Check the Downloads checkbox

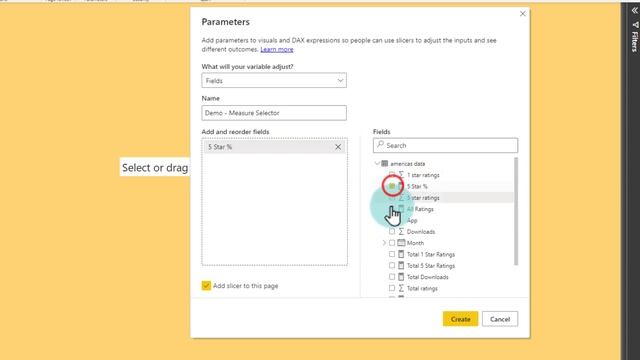pyautogui.click(x=392, y=231)
